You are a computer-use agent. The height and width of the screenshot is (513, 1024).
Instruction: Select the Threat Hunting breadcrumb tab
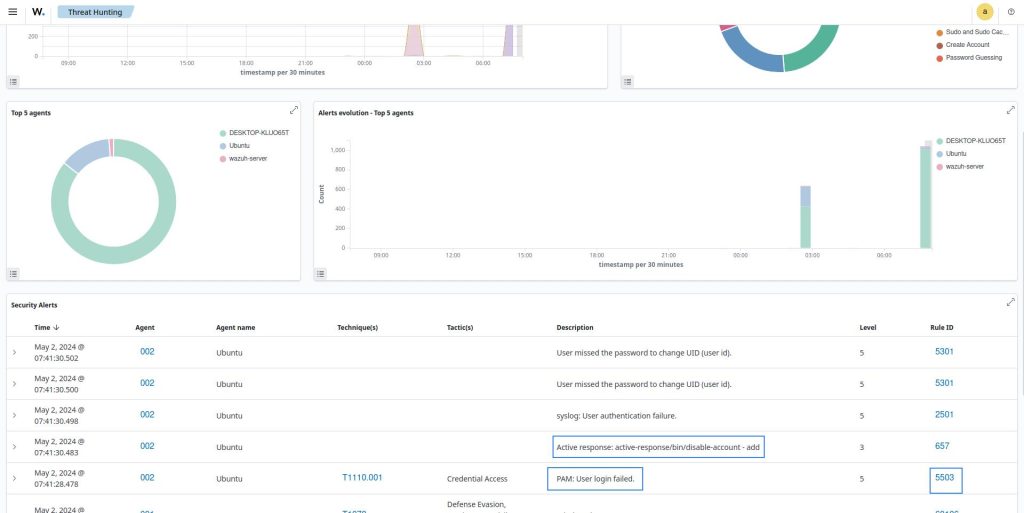click(95, 12)
